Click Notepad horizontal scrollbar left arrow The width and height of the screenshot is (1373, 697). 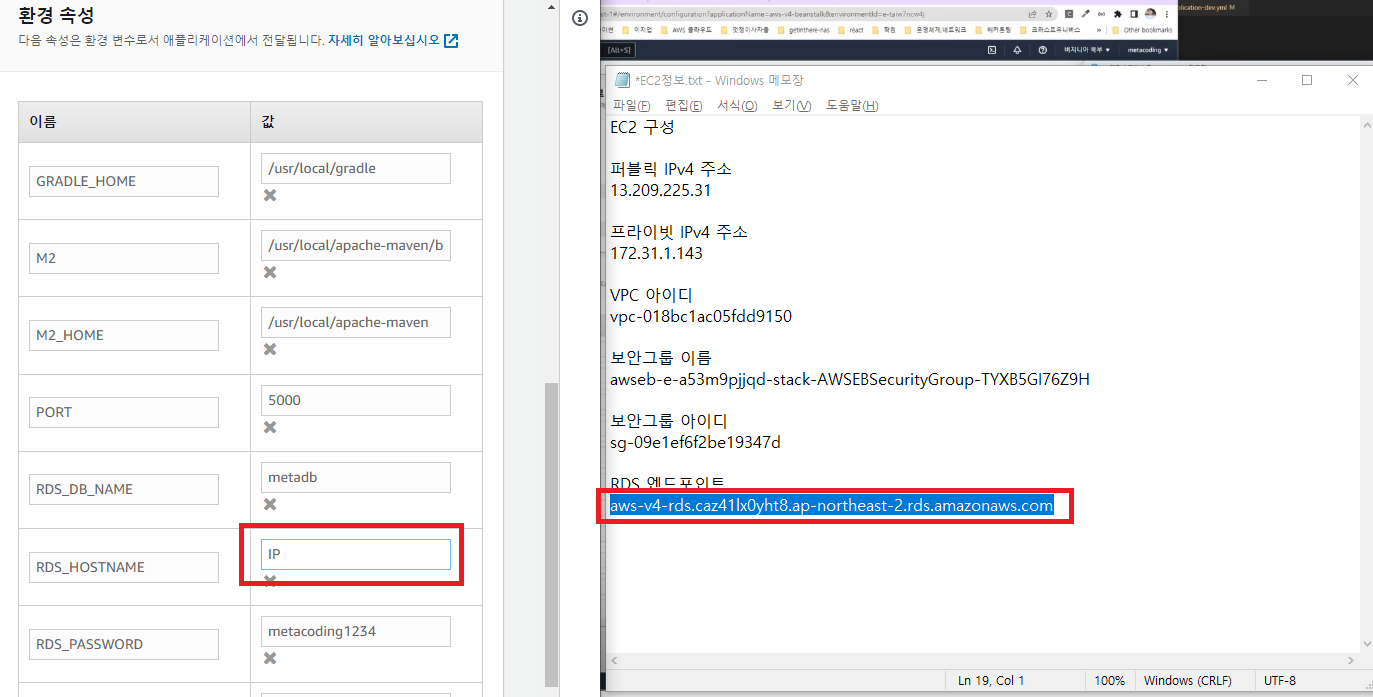click(613, 660)
